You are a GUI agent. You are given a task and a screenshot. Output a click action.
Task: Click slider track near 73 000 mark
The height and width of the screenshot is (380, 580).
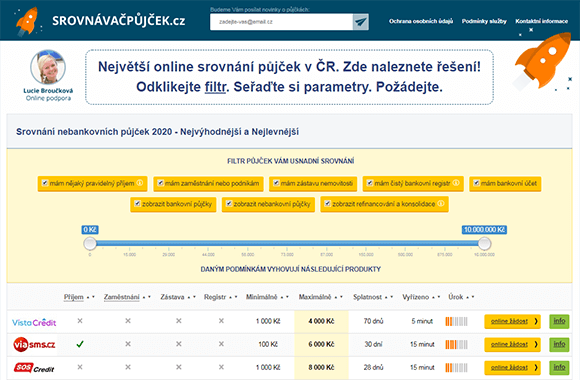pos(287,243)
